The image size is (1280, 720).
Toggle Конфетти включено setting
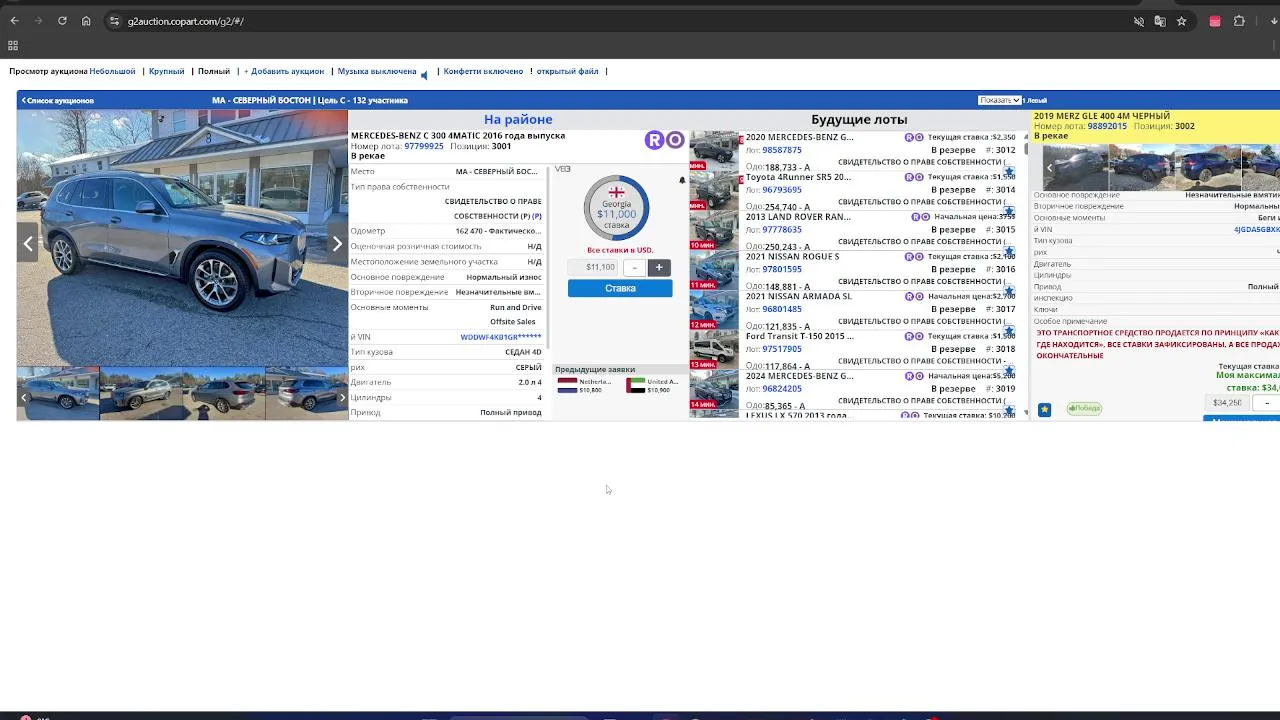point(483,71)
